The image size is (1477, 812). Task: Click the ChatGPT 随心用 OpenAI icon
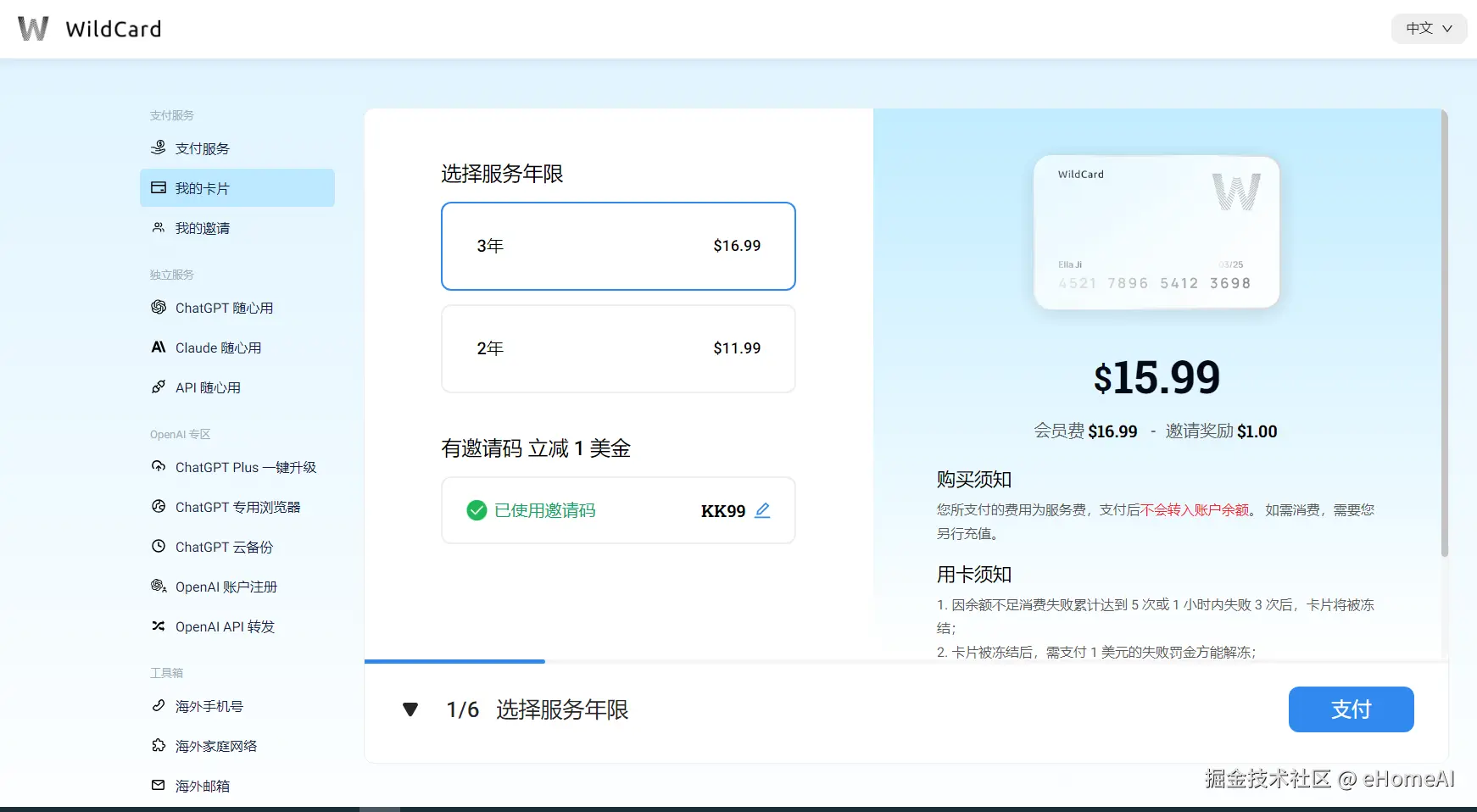click(x=159, y=307)
